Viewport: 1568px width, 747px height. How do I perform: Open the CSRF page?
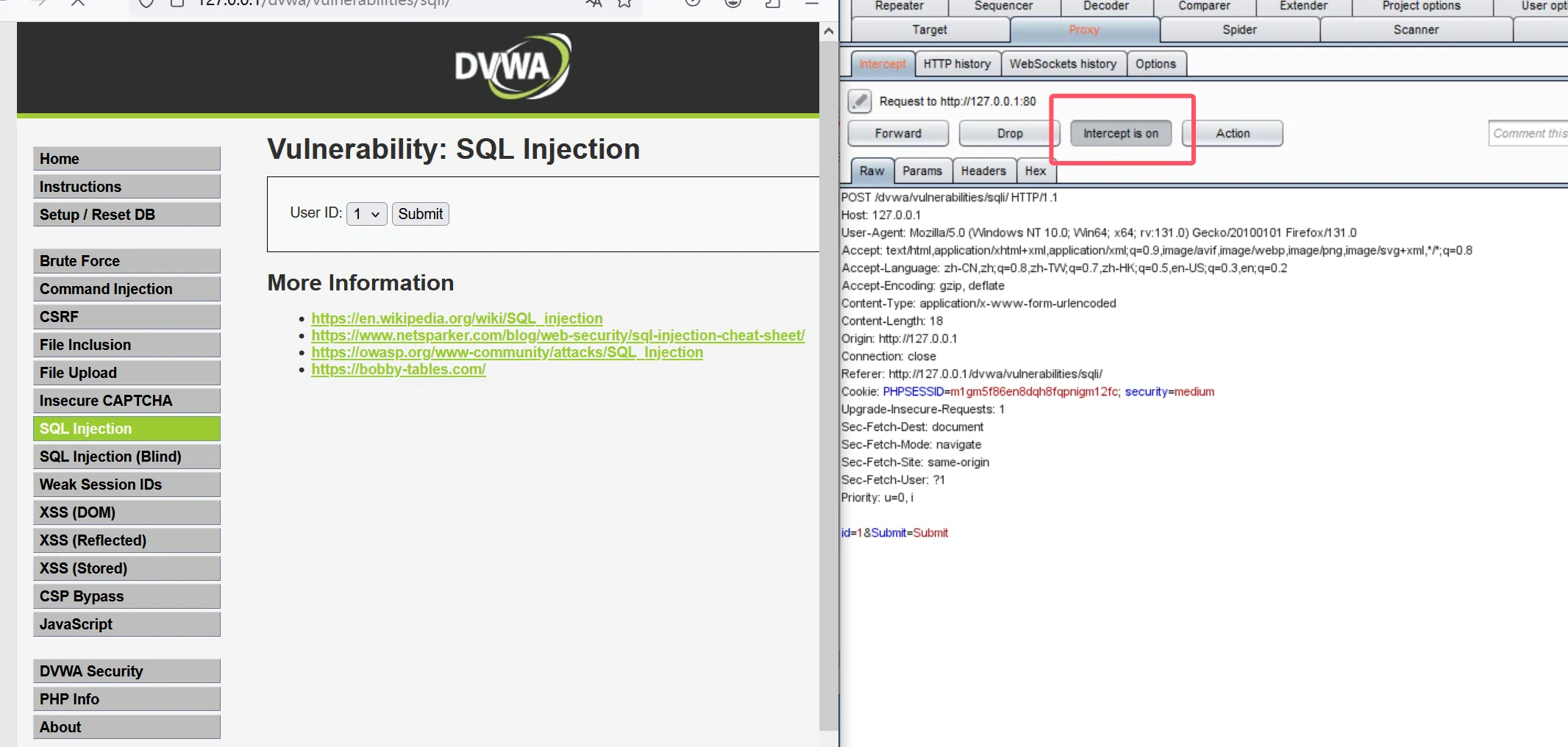(x=126, y=317)
